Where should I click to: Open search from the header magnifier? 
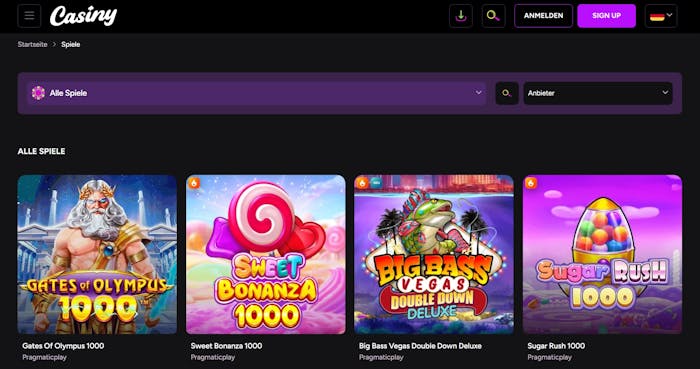point(493,16)
